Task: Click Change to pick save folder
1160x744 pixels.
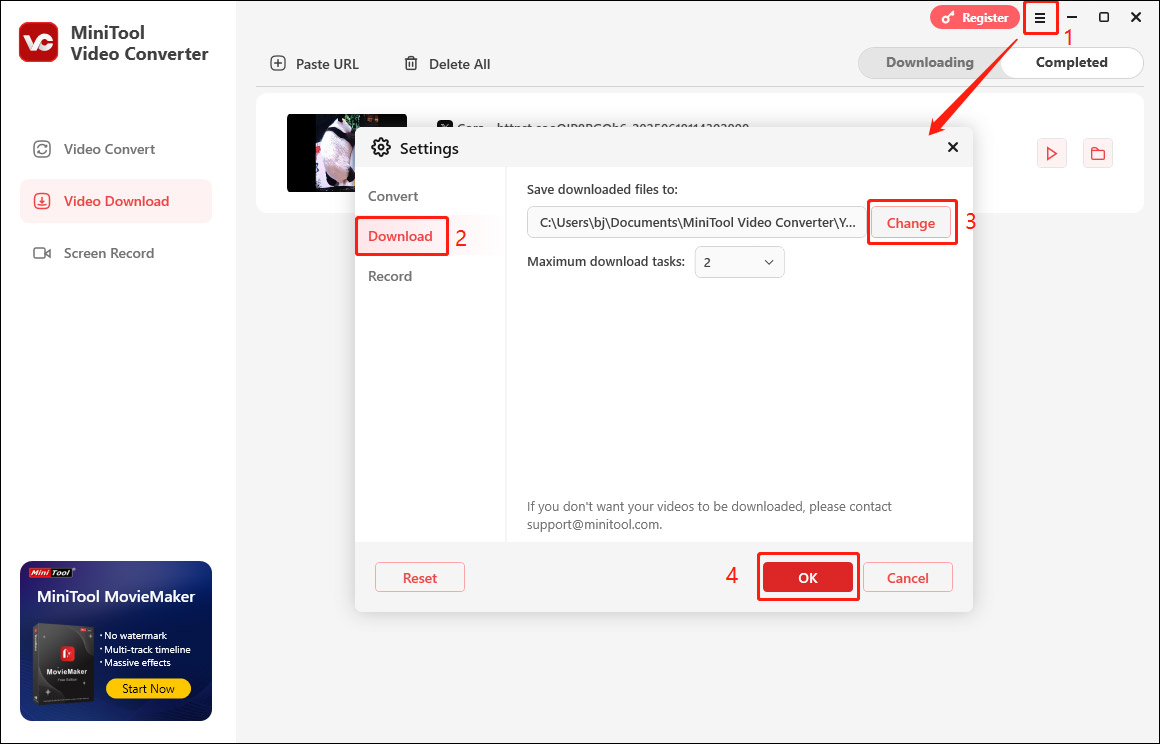Action: (x=911, y=223)
